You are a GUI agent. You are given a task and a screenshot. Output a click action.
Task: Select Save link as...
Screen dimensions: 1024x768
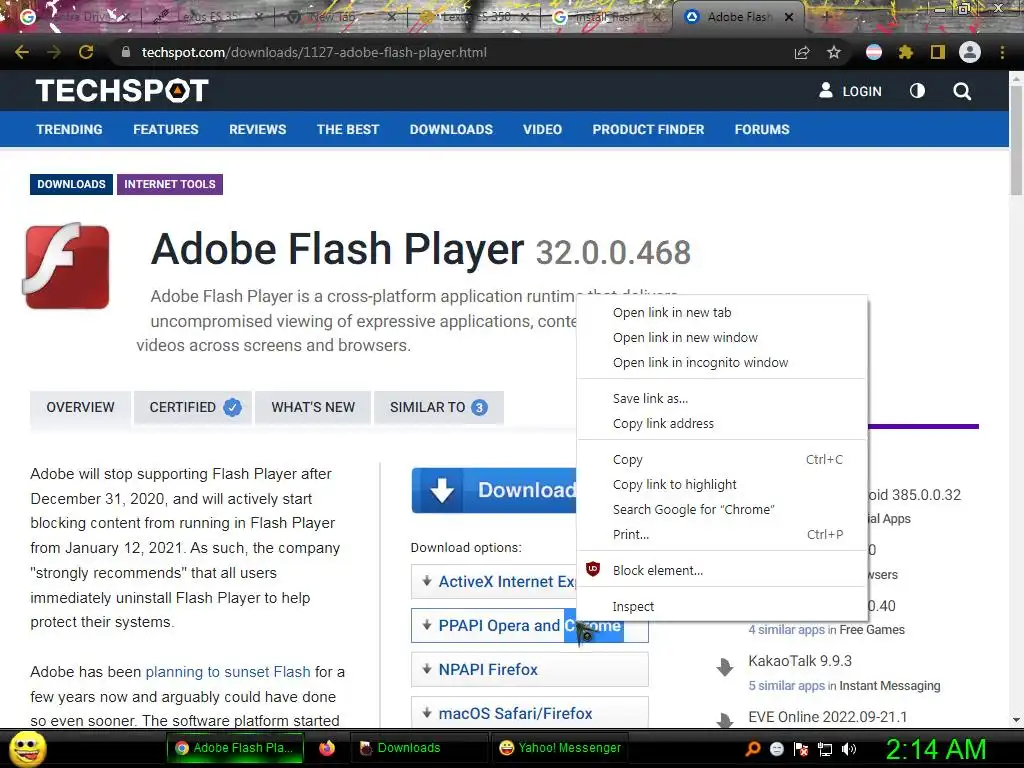[x=722, y=398]
